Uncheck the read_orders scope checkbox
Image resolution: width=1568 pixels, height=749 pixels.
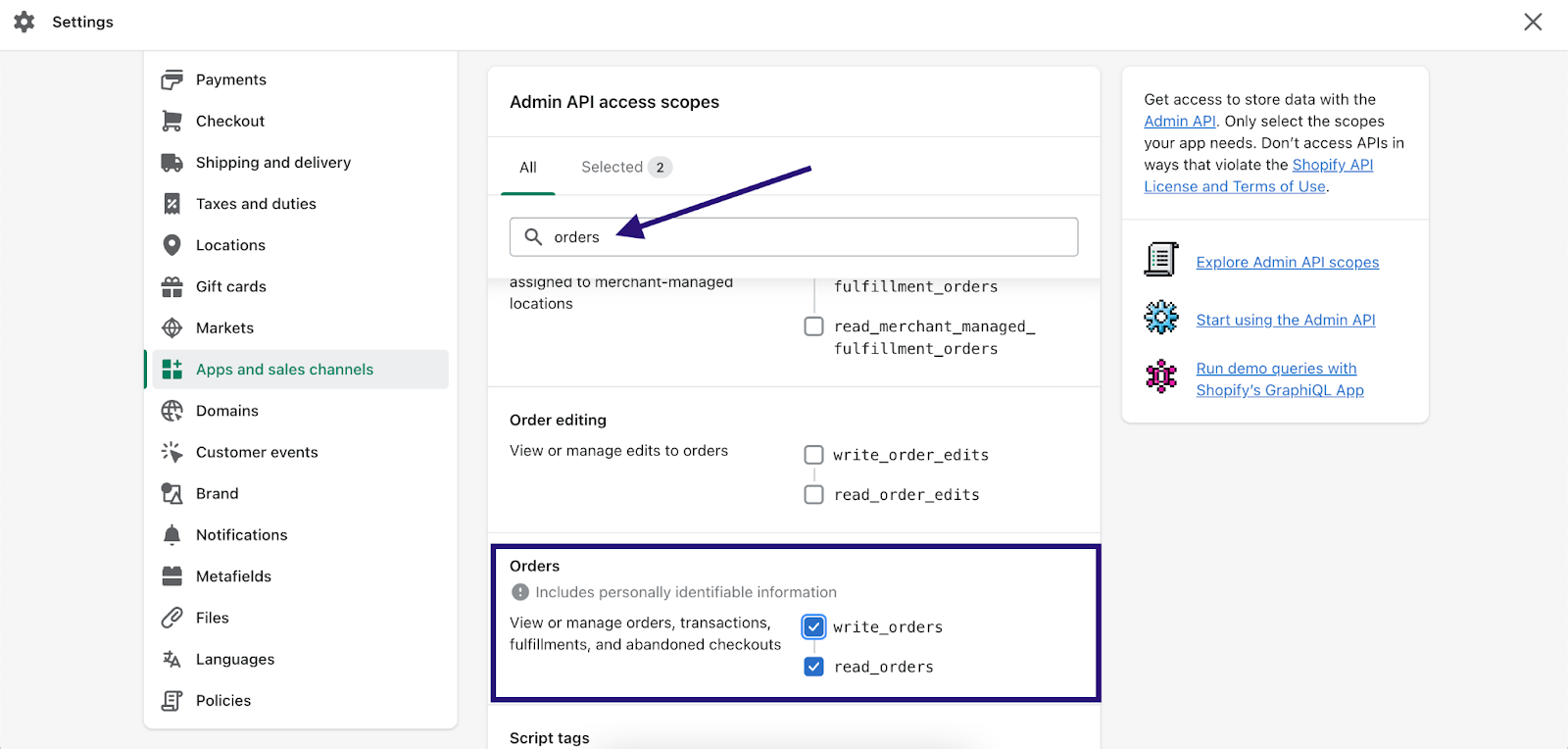(813, 667)
